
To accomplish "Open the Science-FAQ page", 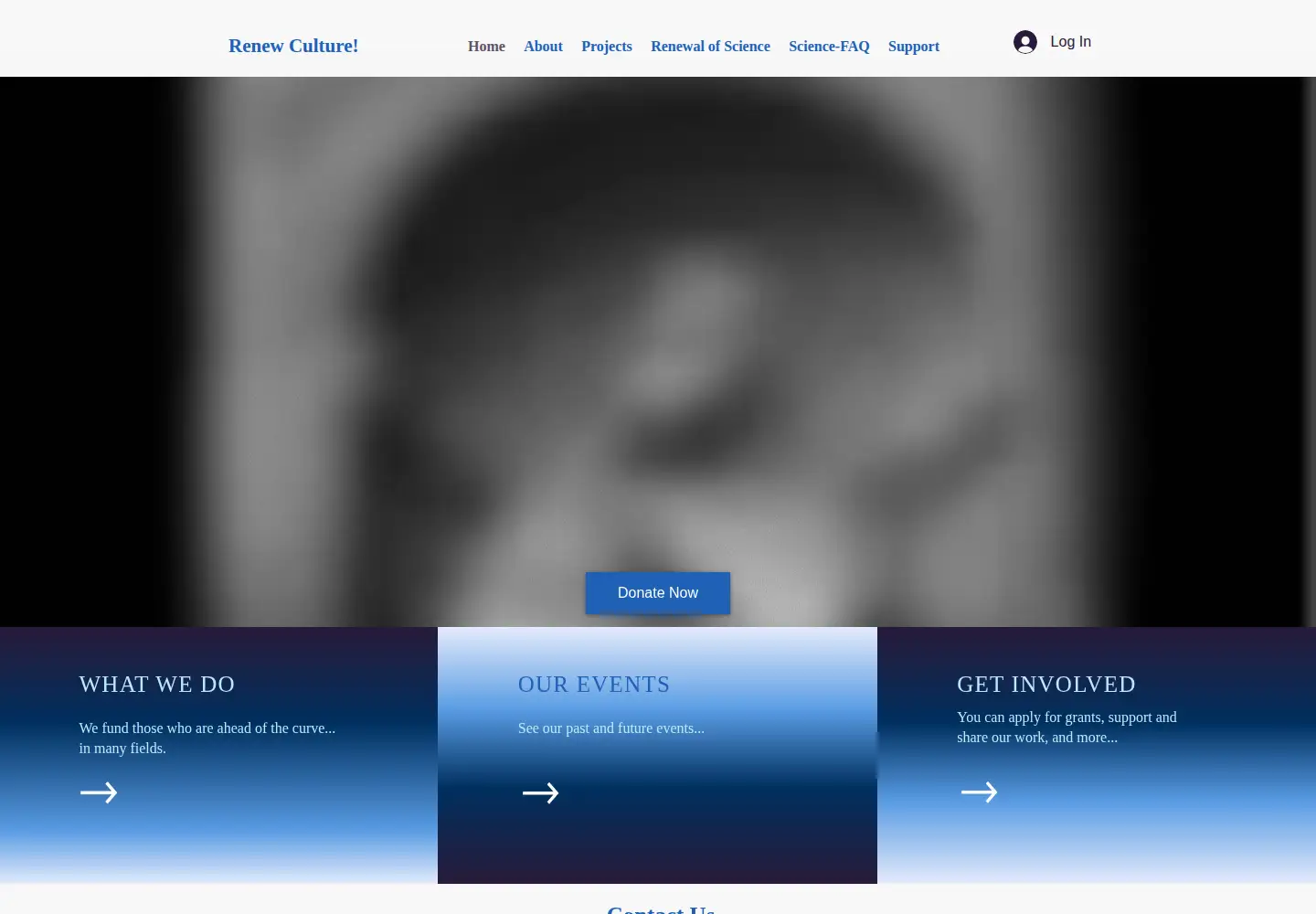I will click(829, 47).
